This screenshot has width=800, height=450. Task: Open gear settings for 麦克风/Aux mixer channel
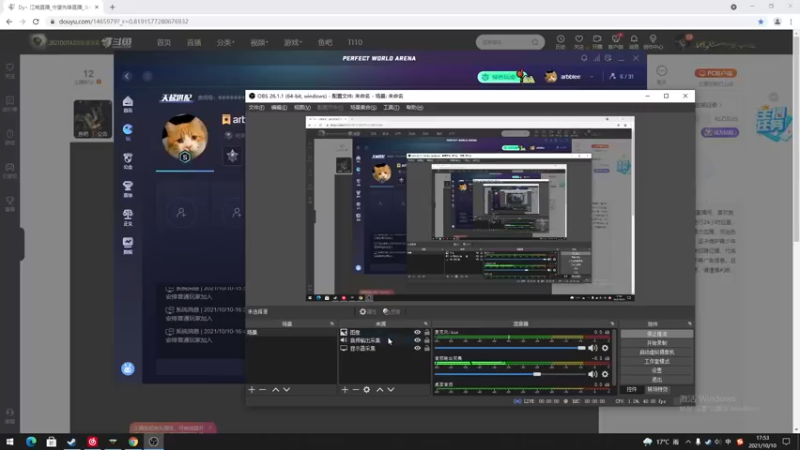pos(605,348)
